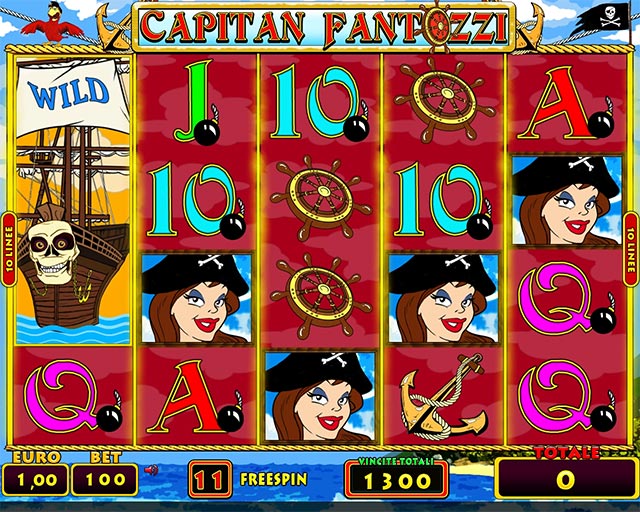This screenshot has height=512, width=640.
Task: Click the BET 100 display
Action: point(105,479)
